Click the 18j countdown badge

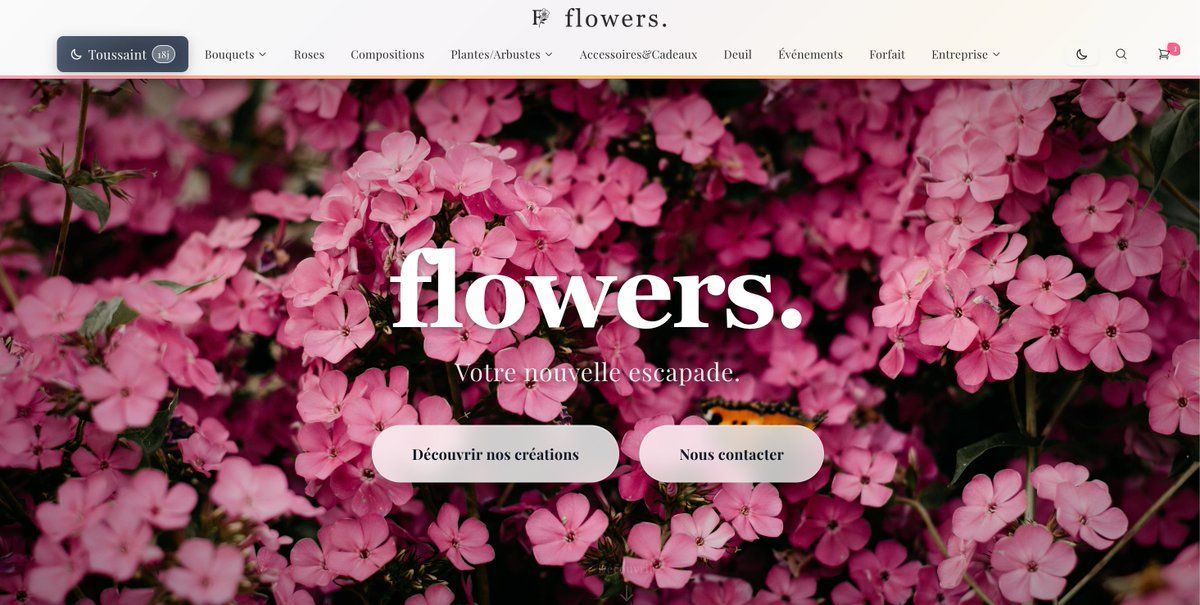pyautogui.click(x=164, y=54)
